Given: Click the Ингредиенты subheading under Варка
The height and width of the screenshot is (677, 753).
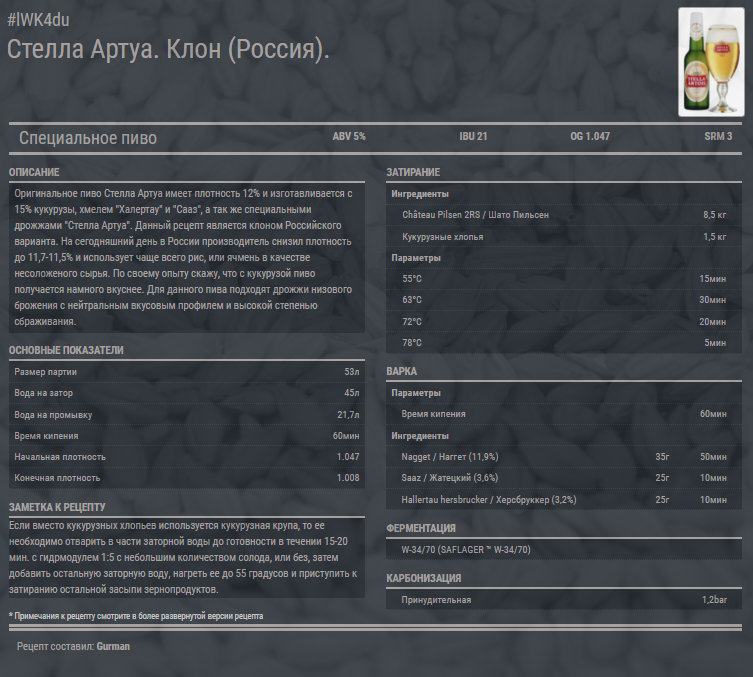Looking at the screenshot, I should 420,436.
